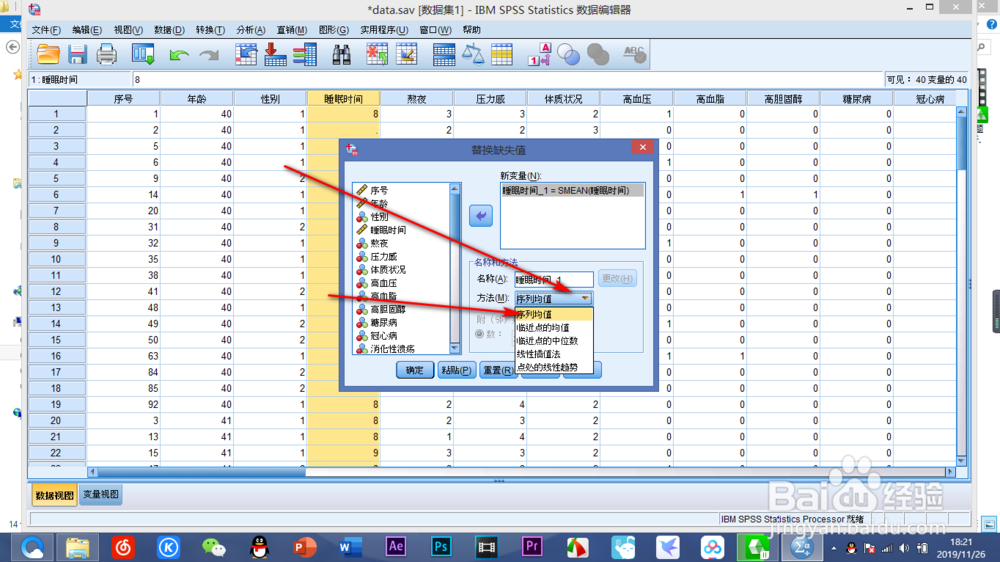Click the 年龄 column header
The width and height of the screenshot is (1000, 562).
click(x=196, y=99)
